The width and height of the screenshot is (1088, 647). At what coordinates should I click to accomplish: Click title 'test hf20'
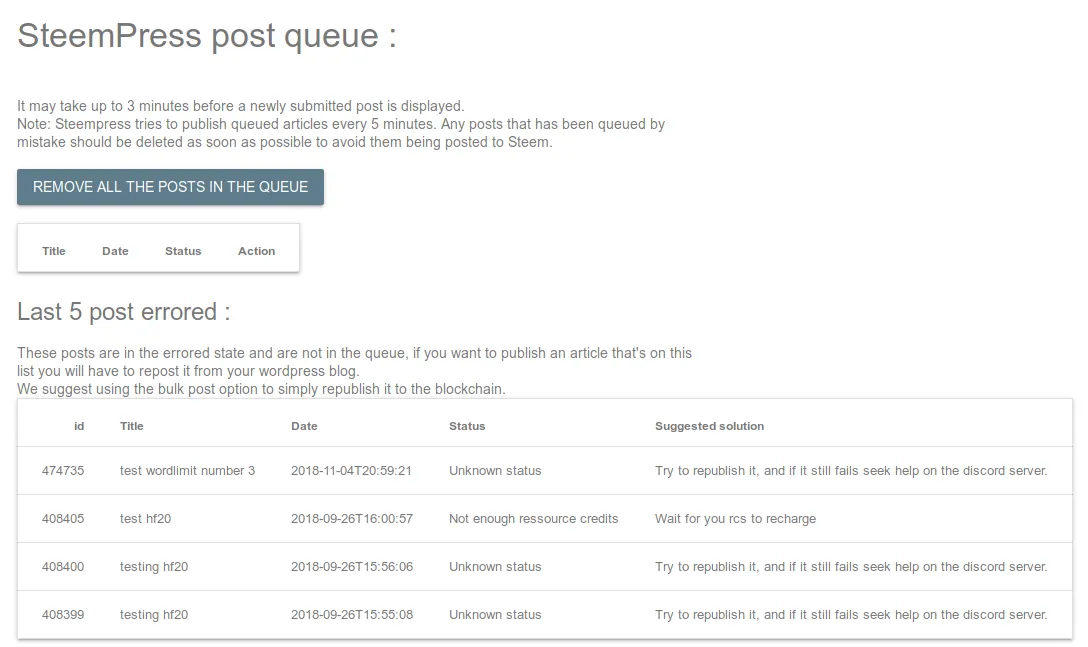click(x=145, y=519)
